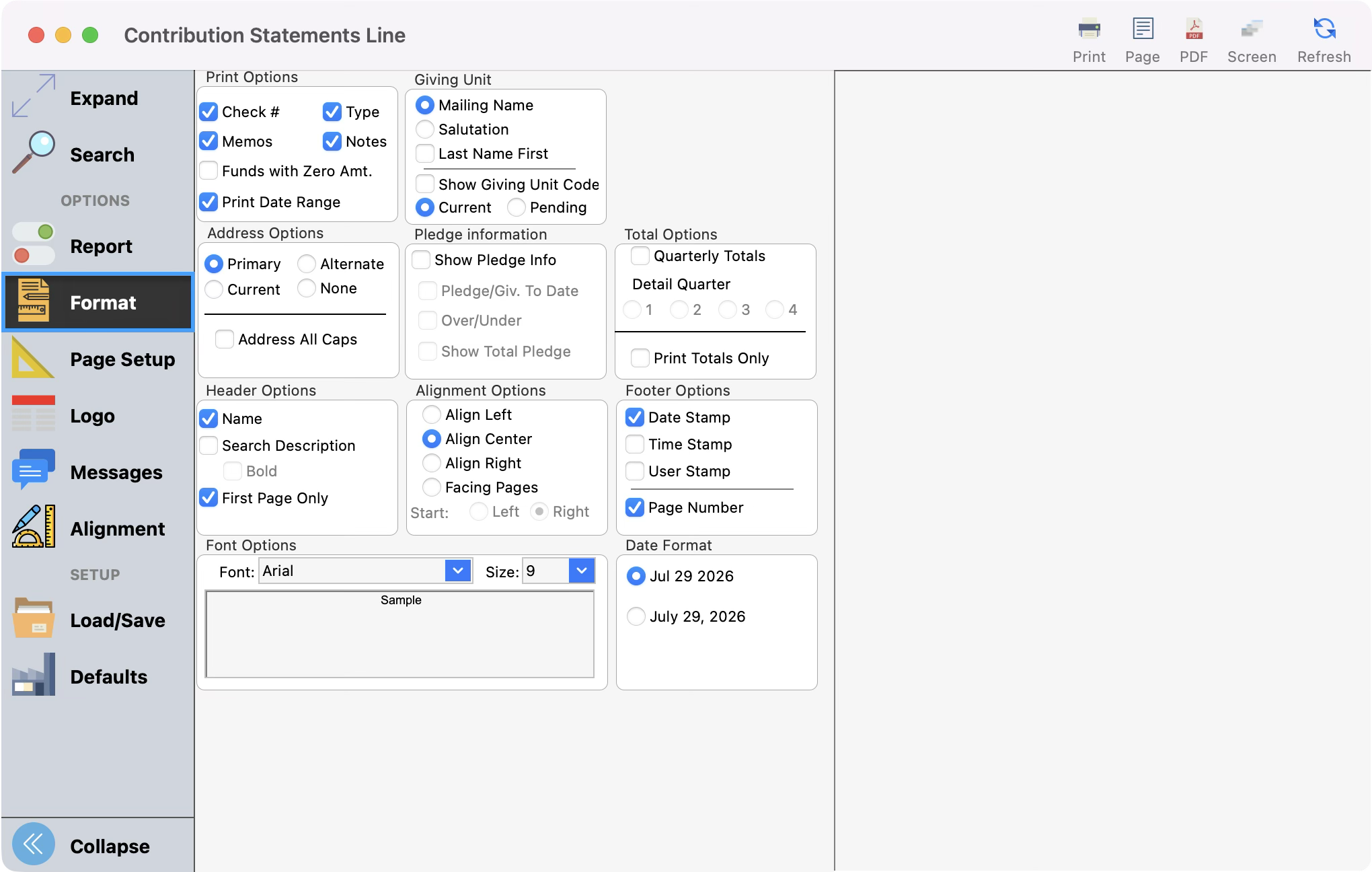Screen dimensions: 1372x872
Task: Choose Facing Pages alignment
Action: 432,487
